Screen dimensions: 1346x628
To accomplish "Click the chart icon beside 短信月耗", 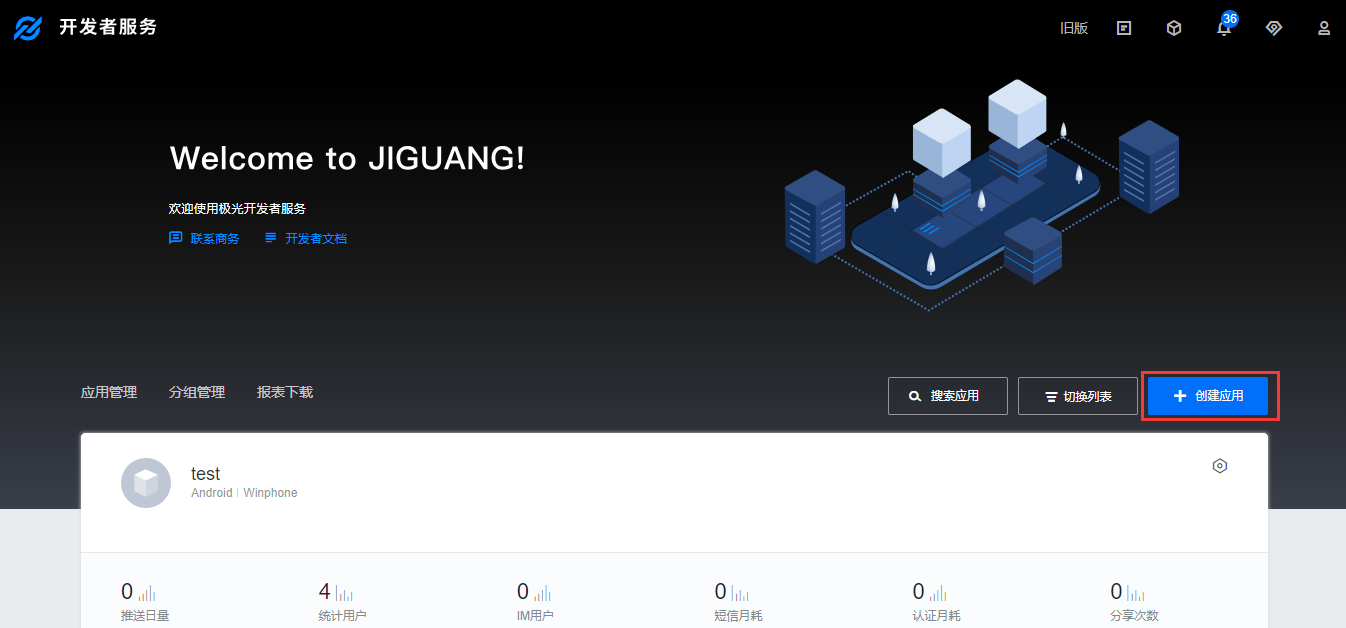I will [x=740, y=593].
